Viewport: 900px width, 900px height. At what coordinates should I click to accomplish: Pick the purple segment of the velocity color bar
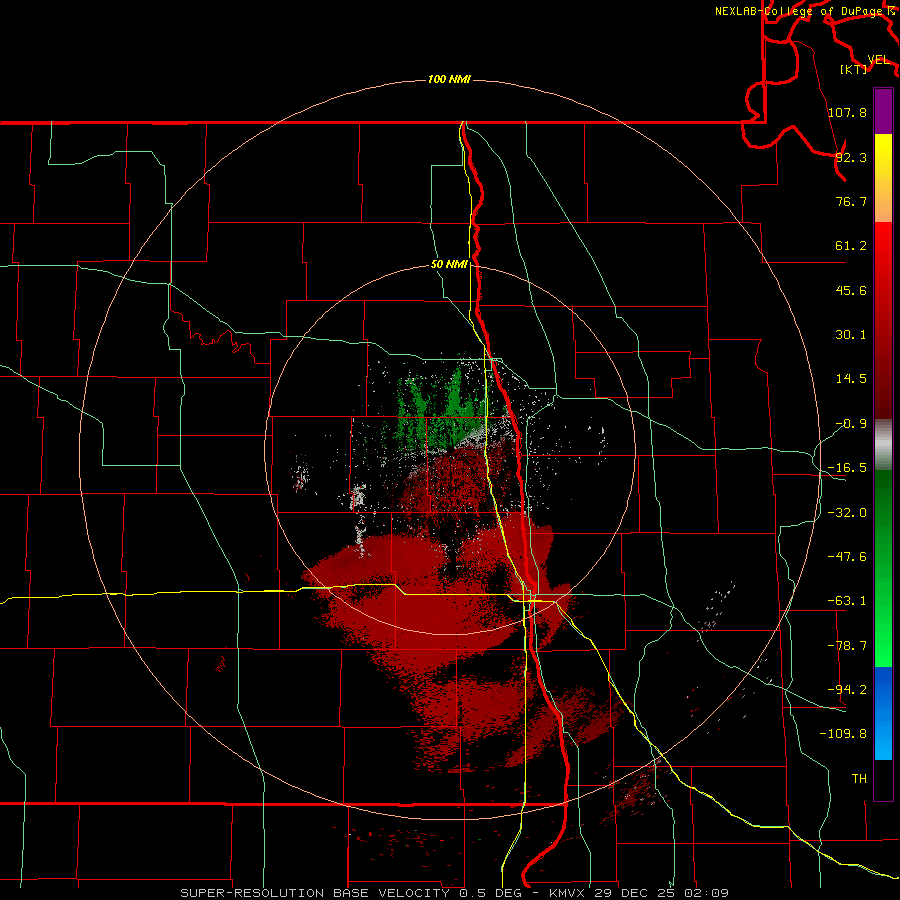click(x=883, y=111)
